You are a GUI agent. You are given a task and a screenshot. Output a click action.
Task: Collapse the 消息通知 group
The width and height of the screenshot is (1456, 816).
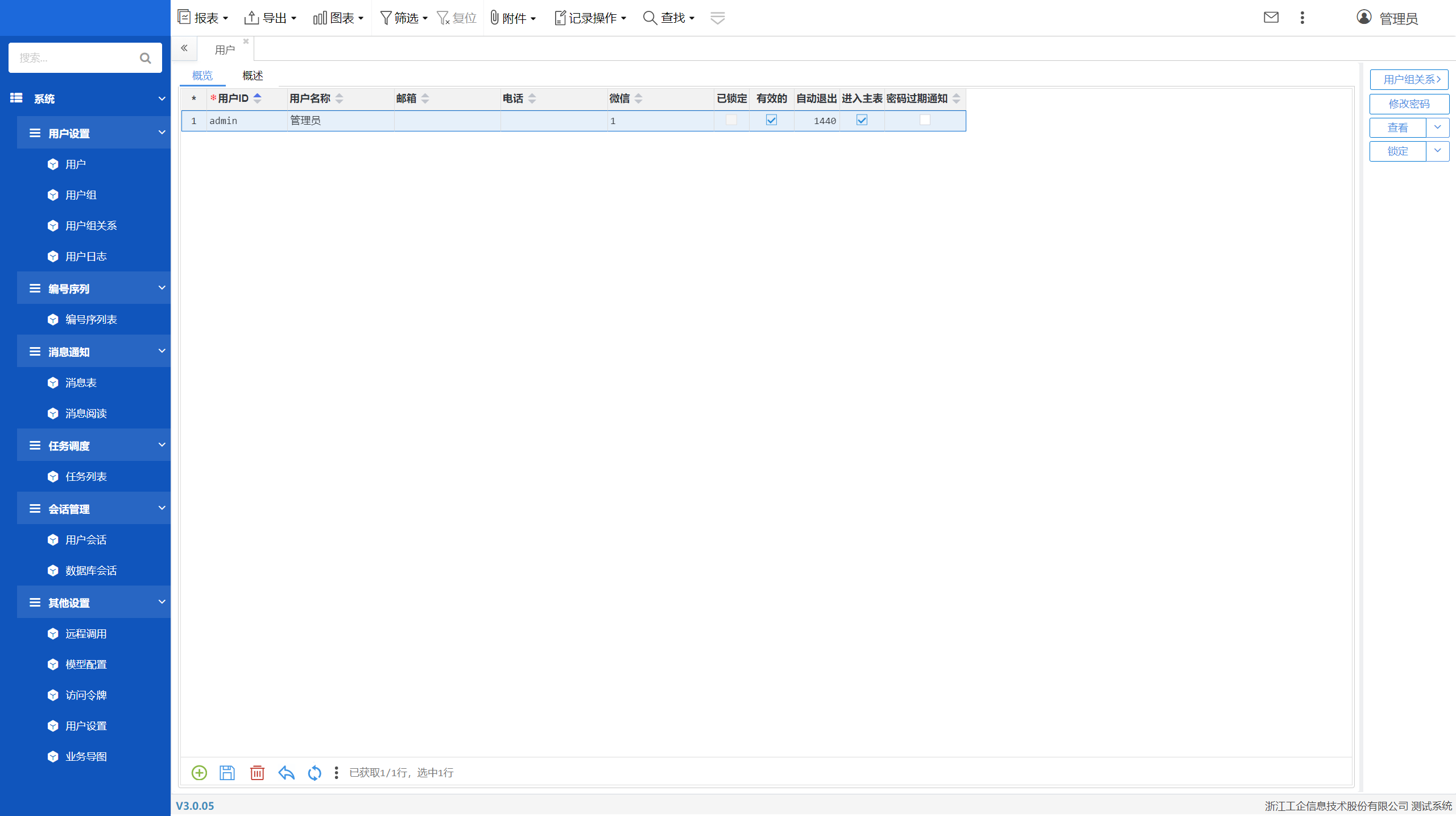pos(162,351)
